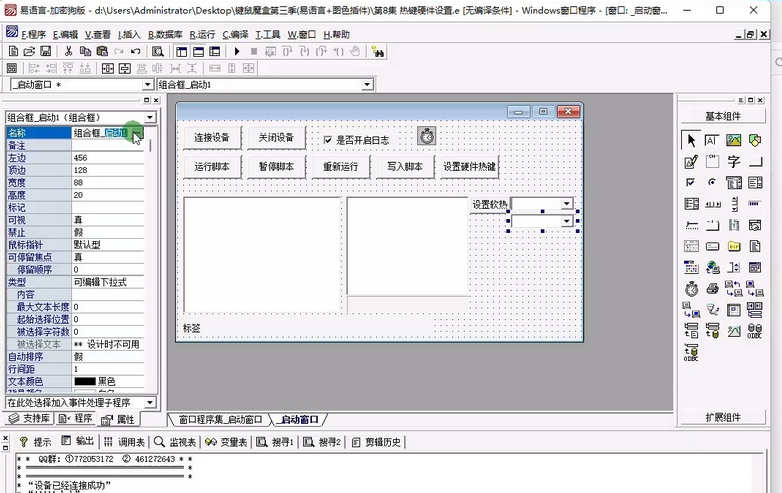Click the 设置硬件热键 button

pos(469,166)
